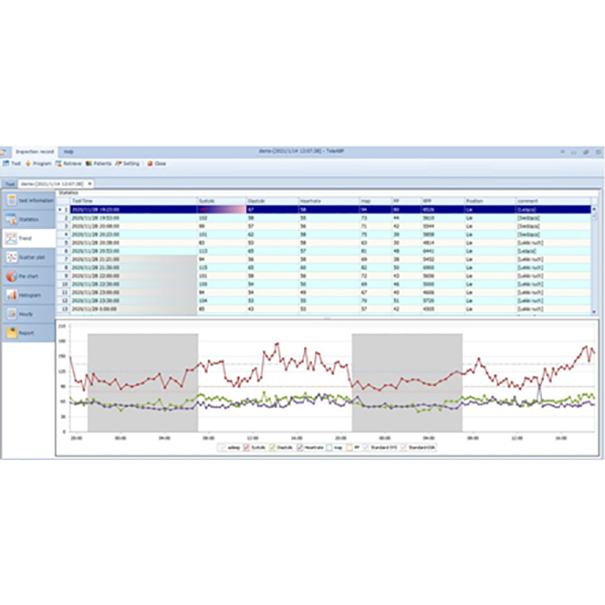Close the demo document tab with its X
The image size is (605, 605).
click(x=90, y=184)
